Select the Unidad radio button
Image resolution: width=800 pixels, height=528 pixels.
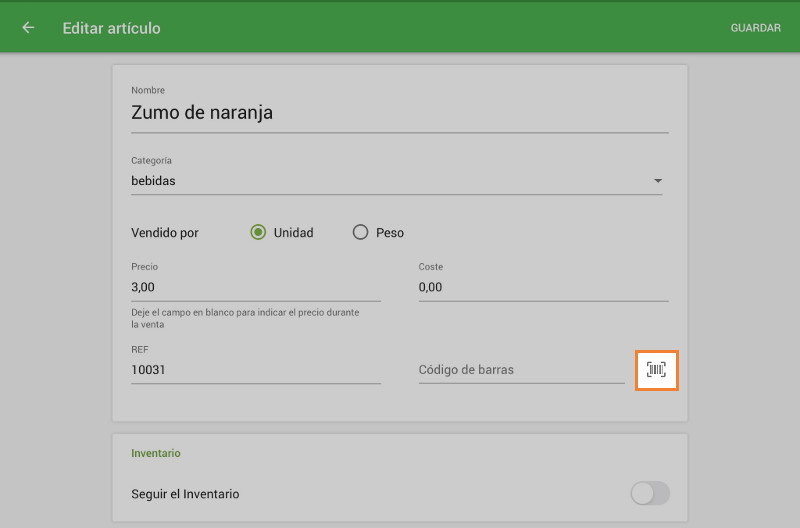pos(258,233)
